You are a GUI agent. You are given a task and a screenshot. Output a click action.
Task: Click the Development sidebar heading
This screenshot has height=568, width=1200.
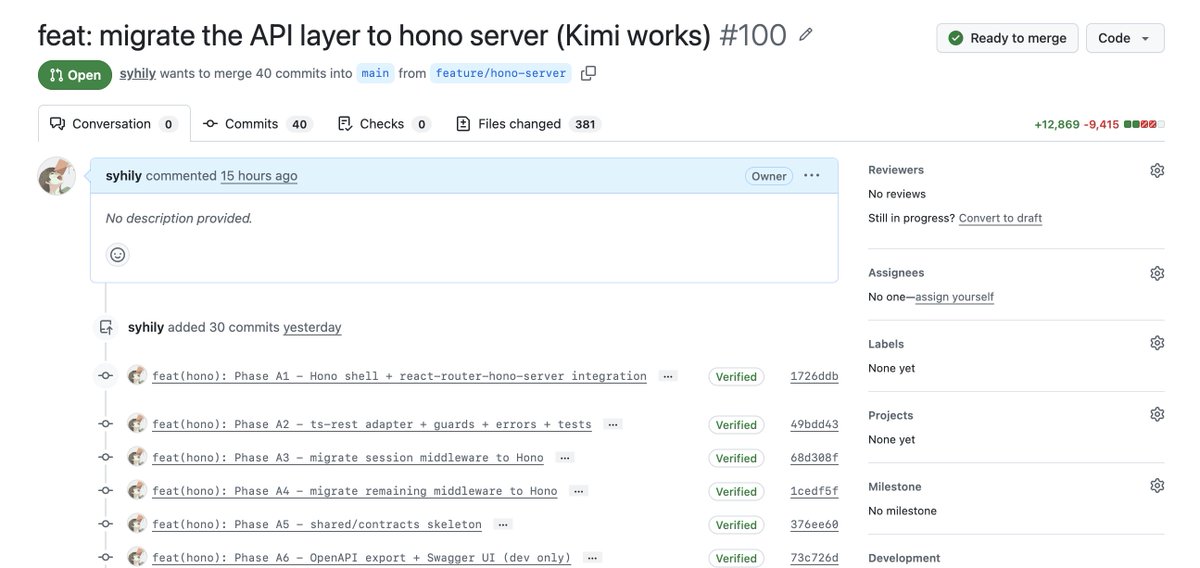pos(904,558)
